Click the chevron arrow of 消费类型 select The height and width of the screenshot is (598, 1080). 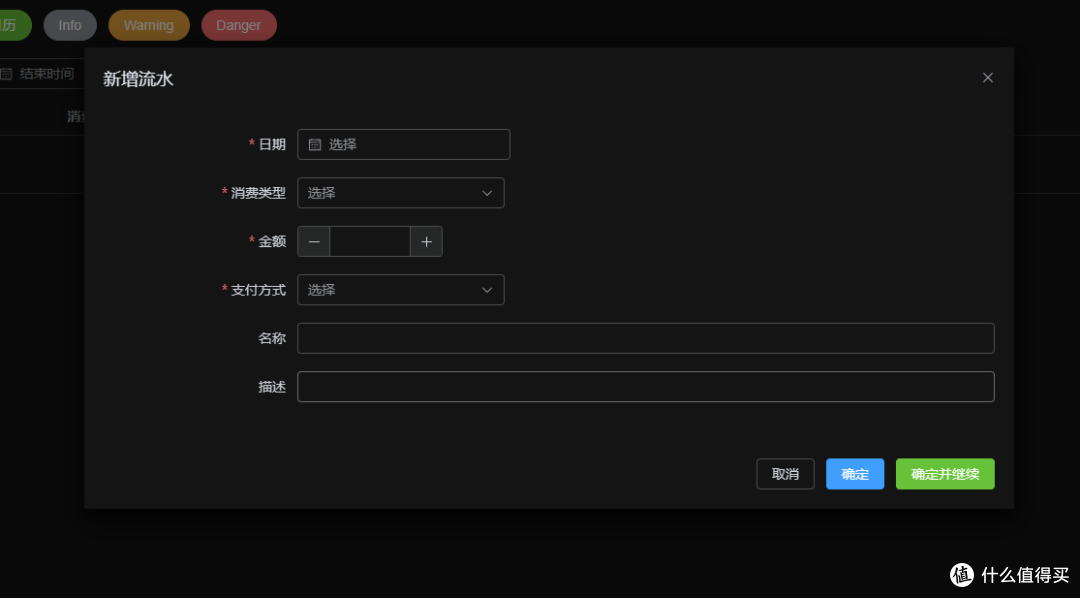pos(487,193)
